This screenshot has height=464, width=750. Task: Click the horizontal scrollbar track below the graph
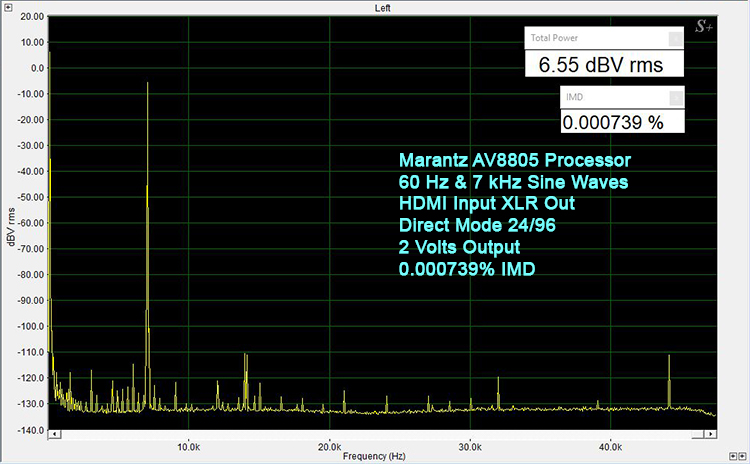383,434
